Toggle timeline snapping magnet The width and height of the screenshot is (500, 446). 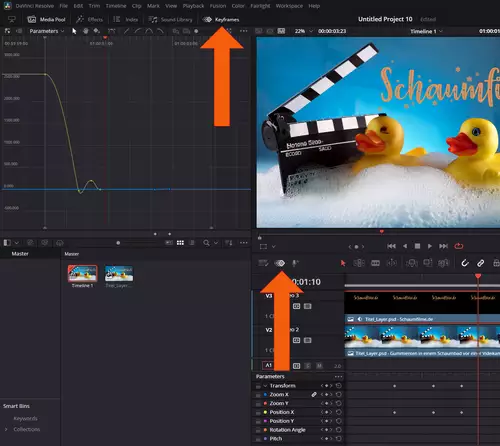(x=465, y=263)
